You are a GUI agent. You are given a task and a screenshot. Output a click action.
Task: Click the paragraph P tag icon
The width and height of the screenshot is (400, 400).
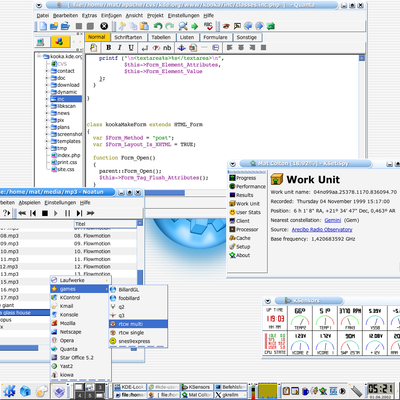point(156,48)
